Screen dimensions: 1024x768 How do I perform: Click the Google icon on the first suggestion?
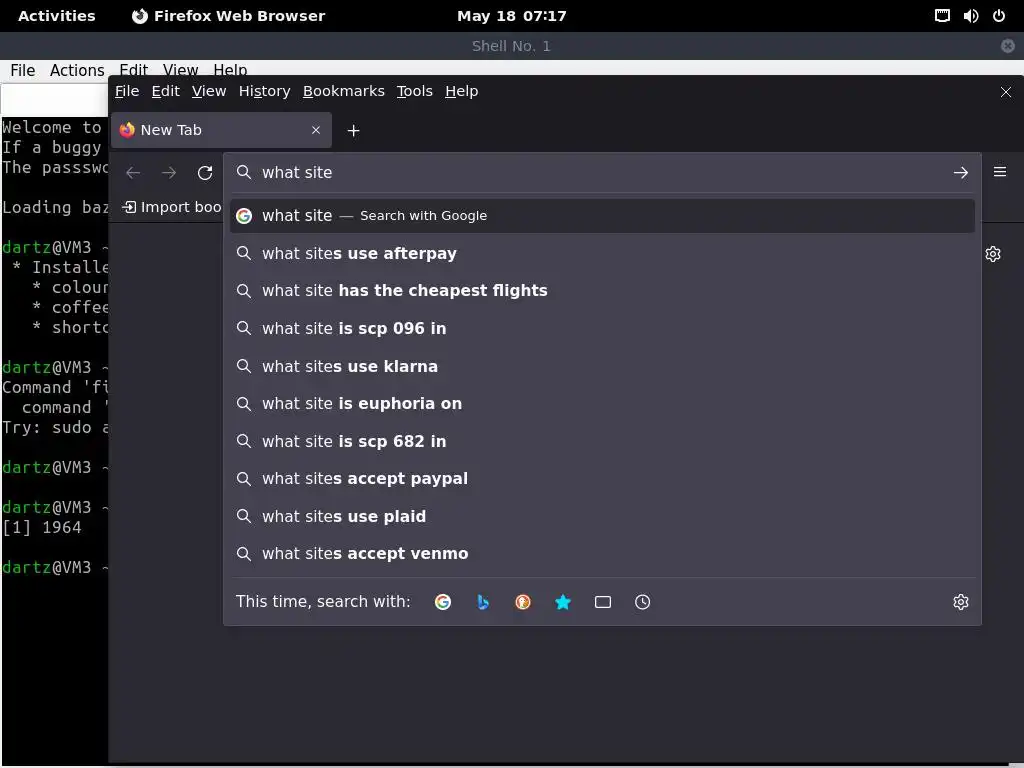point(244,216)
